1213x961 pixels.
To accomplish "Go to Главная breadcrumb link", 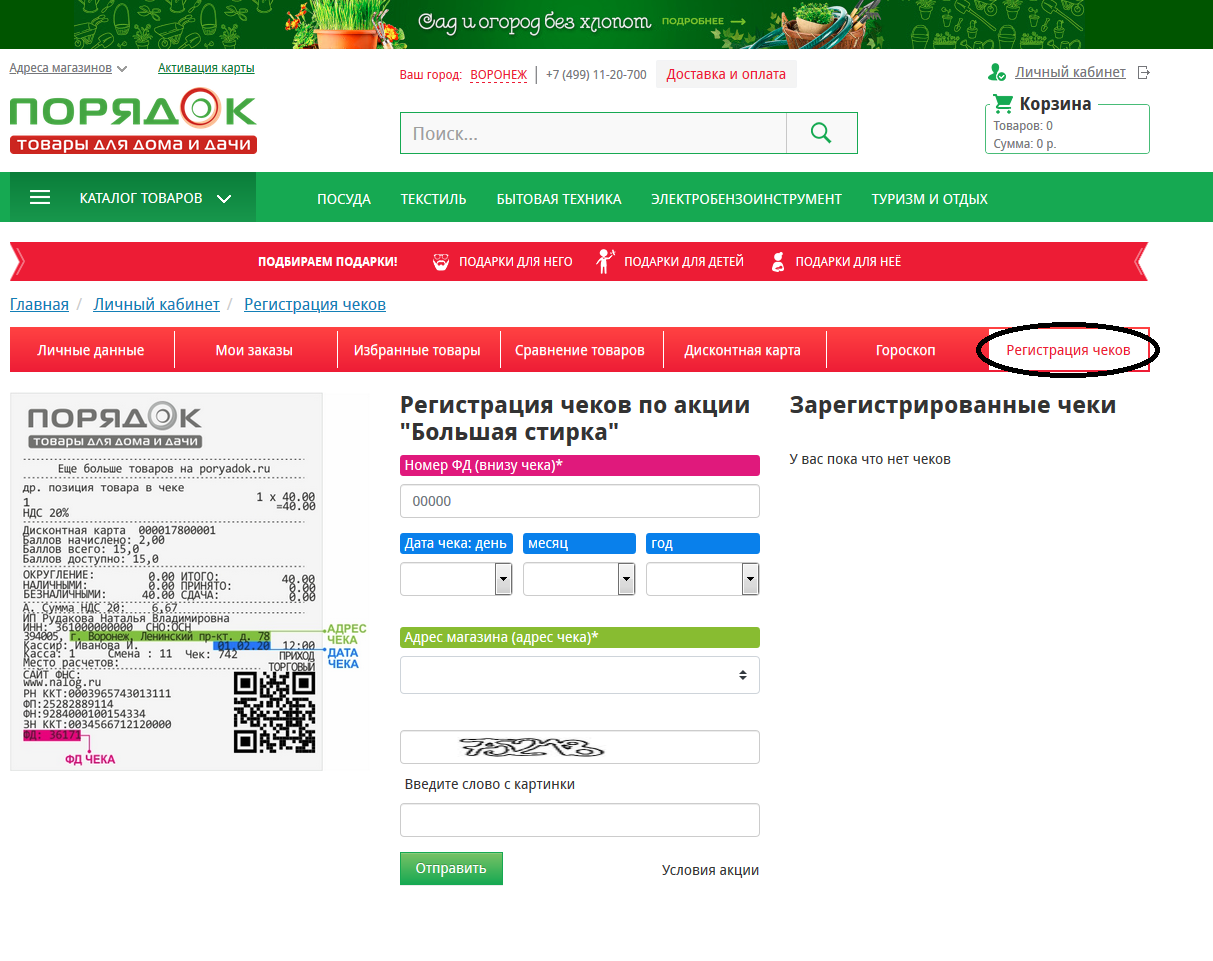I will click(x=39, y=304).
